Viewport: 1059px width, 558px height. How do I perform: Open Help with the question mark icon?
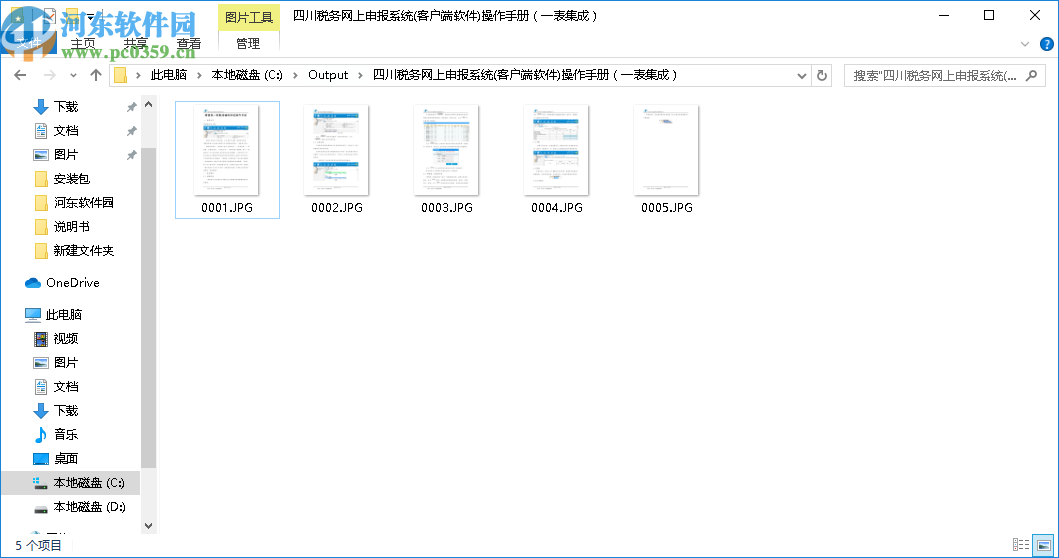1047,45
